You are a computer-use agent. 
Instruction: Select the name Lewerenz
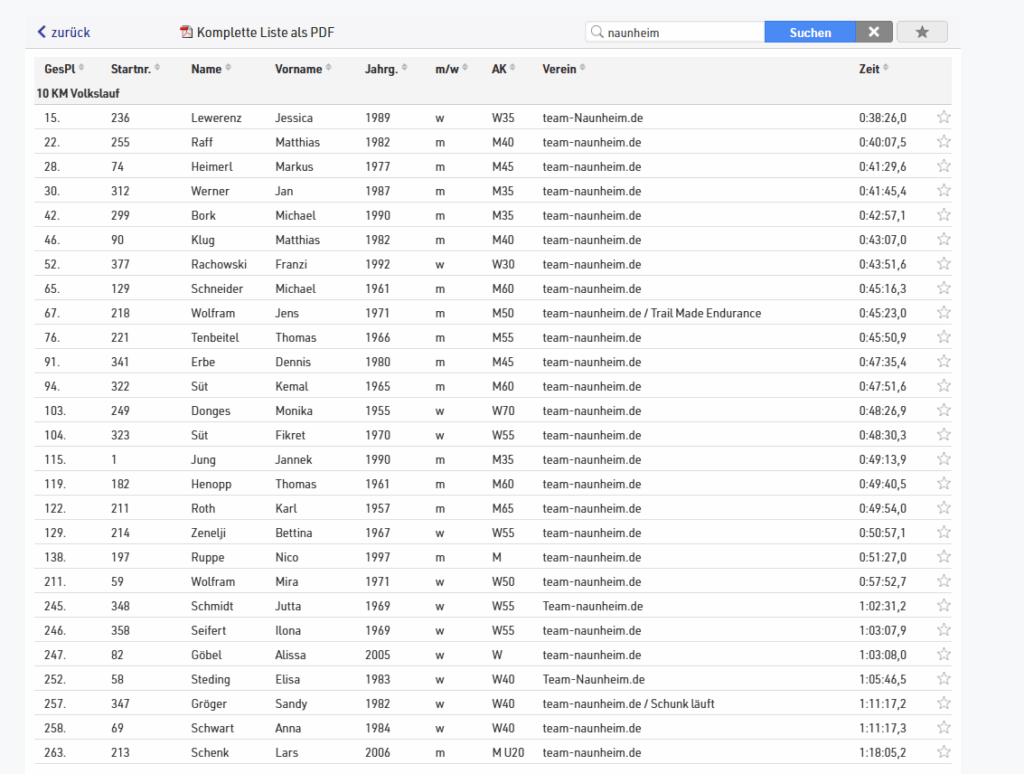click(216, 118)
